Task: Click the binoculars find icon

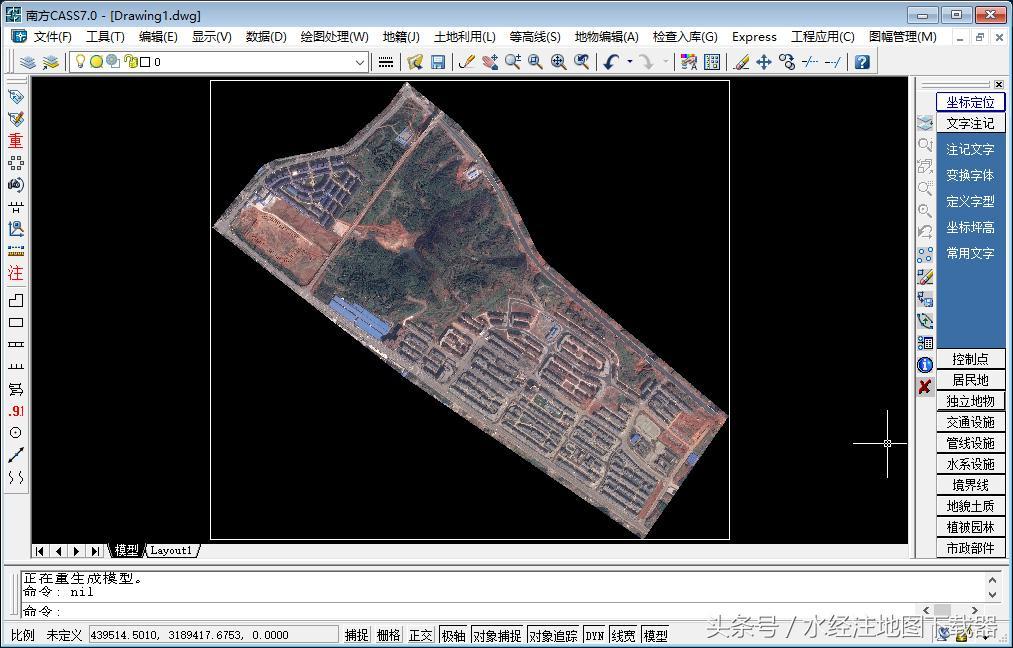Action: click(16, 185)
